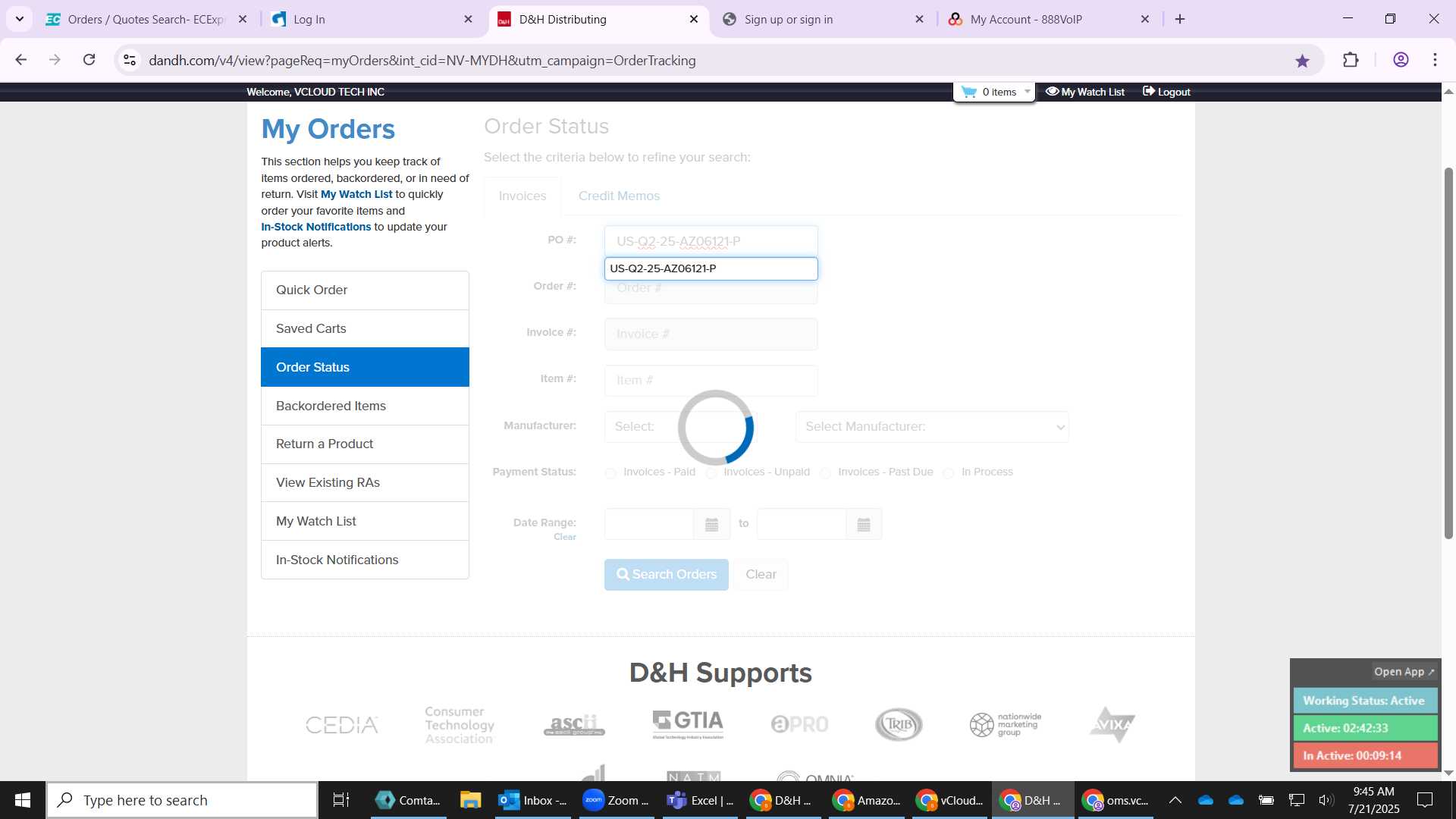The width and height of the screenshot is (1456, 819).
Task: Select Invoices - Unpaid radio button
Action: 711,472
